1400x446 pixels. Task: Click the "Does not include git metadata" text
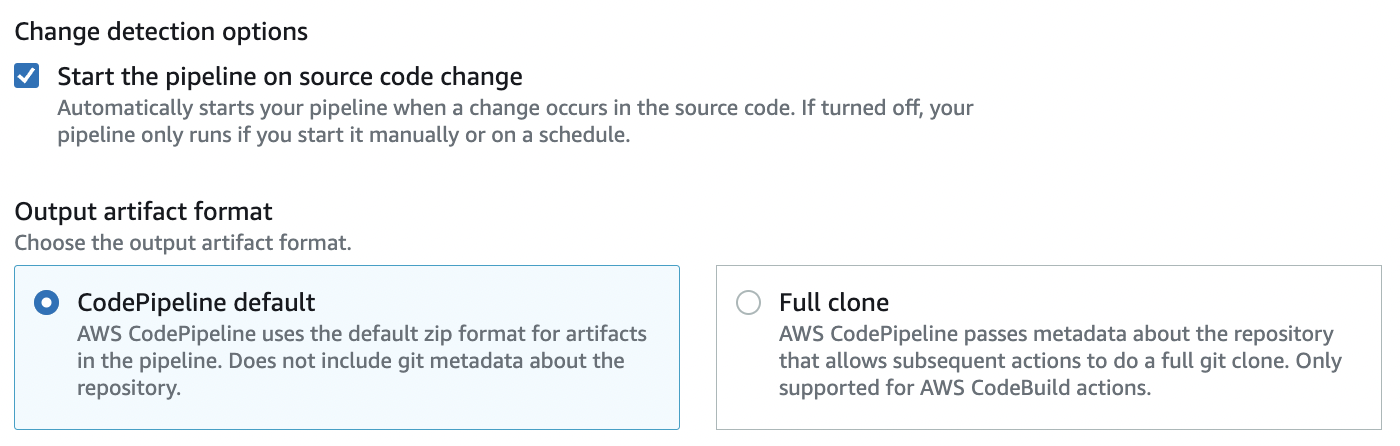[x=400, y=361]
